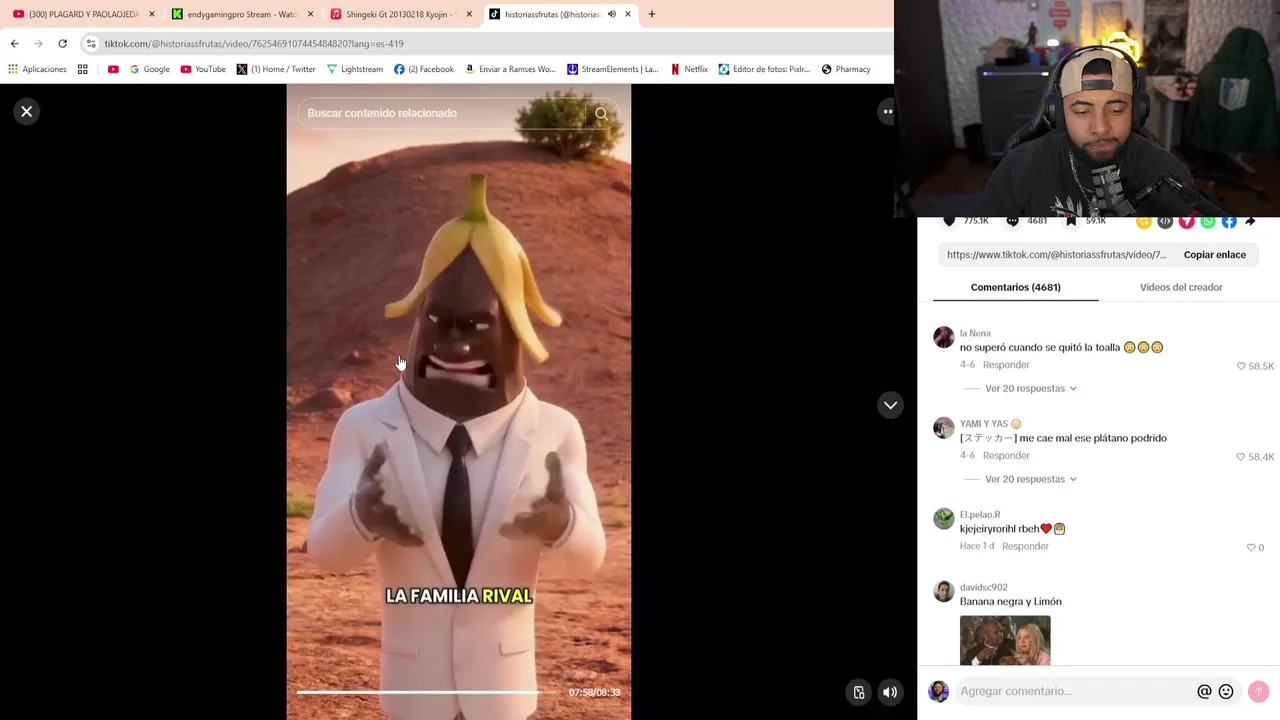This screenshot has height=720, width=1280.
Task: Go forward in browser
Action: (x=38, y=44)
